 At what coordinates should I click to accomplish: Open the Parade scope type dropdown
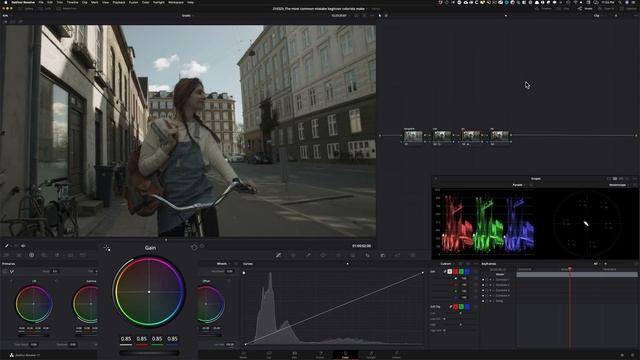[519, 185]
